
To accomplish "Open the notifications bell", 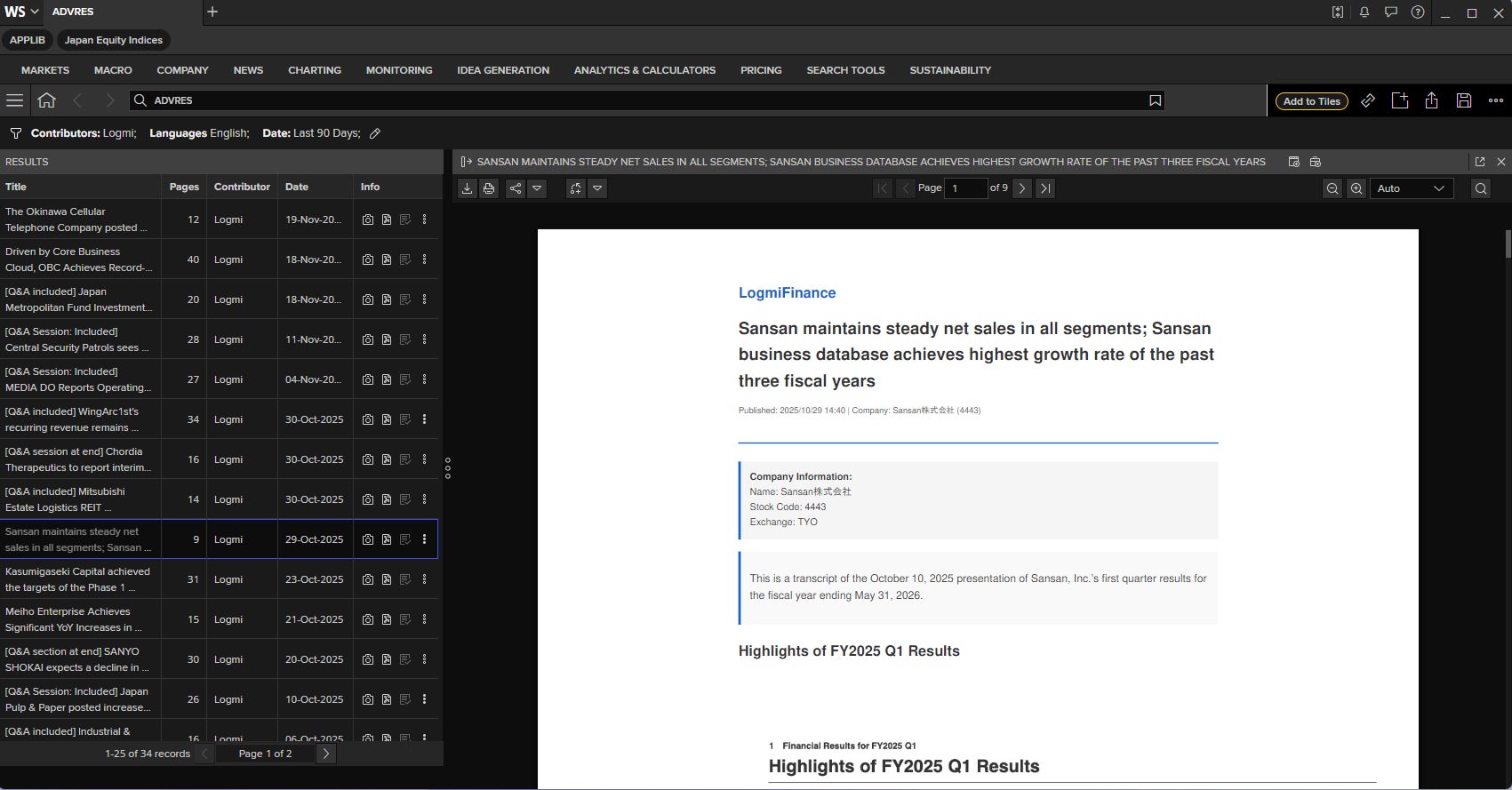I will pyautogui.click(x=1364, y=12).
